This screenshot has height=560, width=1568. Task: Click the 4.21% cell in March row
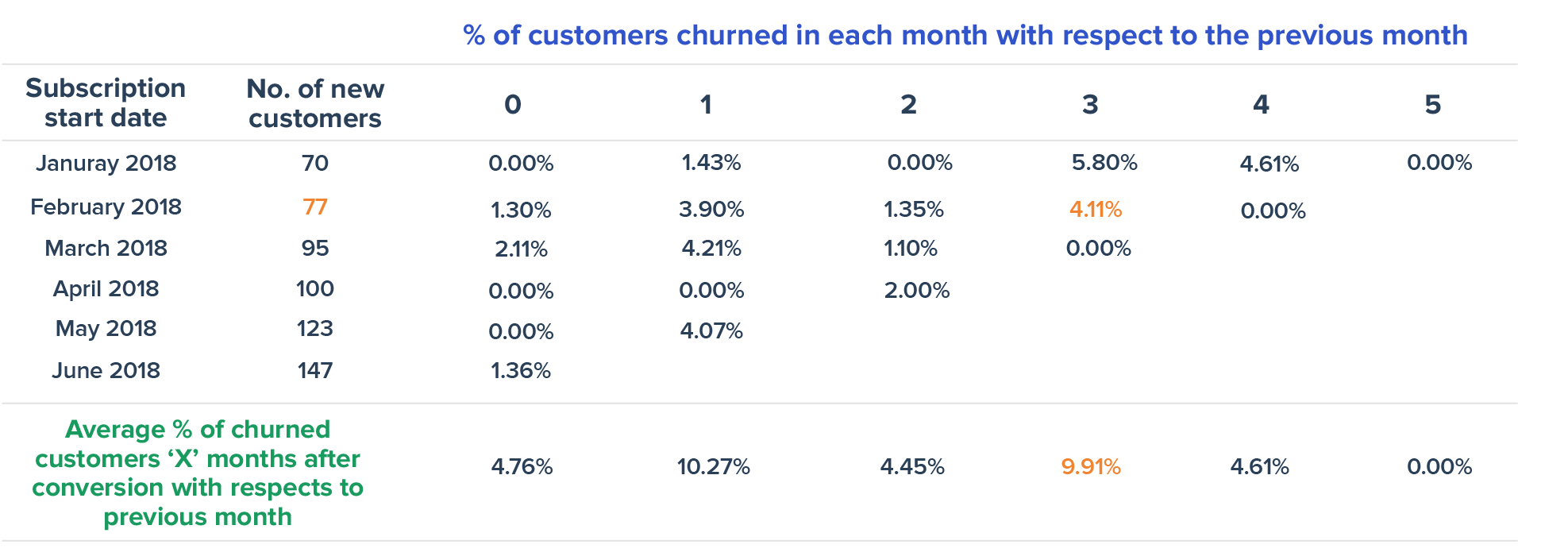[711, 249]
